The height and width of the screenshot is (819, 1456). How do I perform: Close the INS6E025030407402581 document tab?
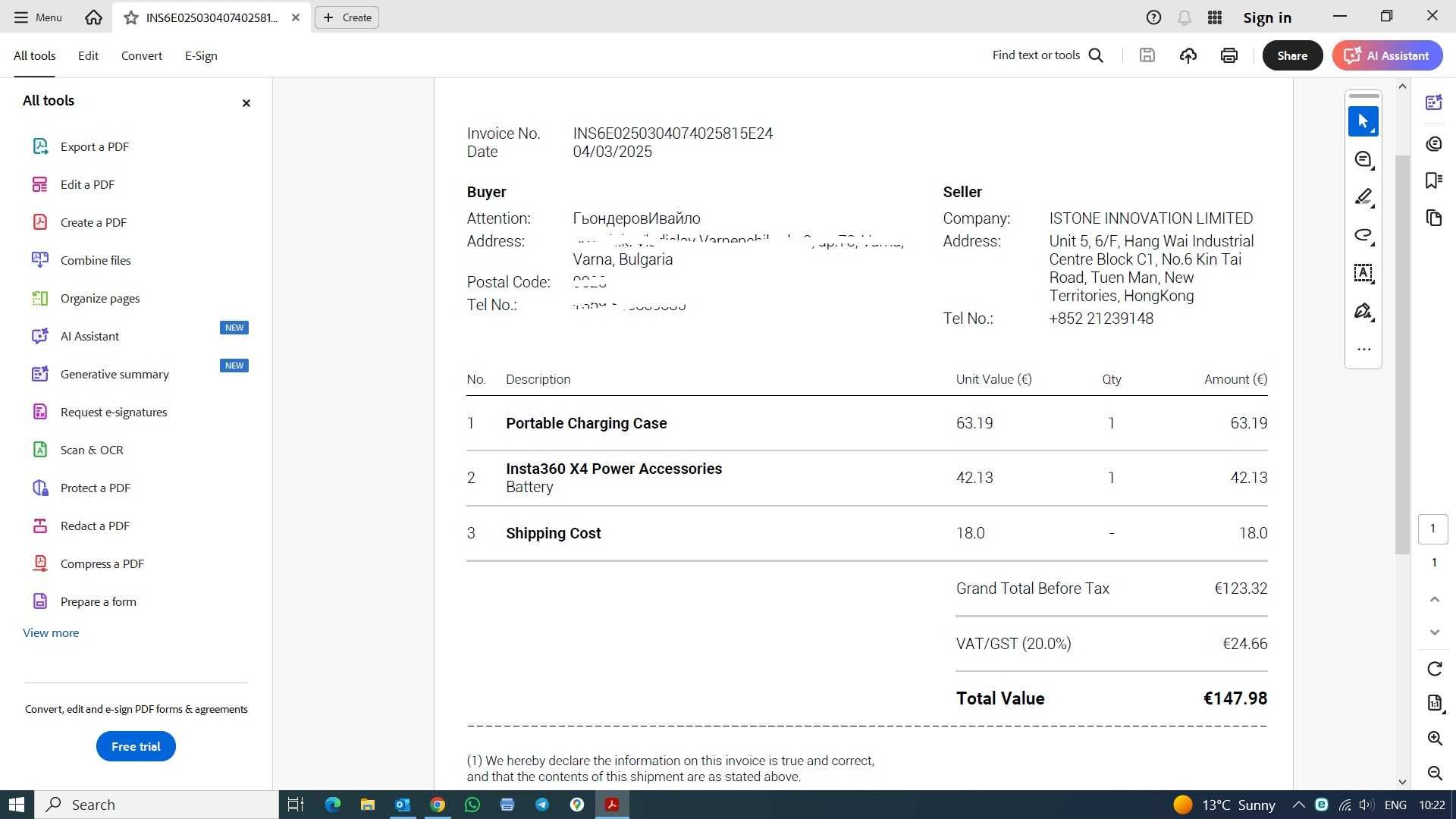click(x=296, y=17)
